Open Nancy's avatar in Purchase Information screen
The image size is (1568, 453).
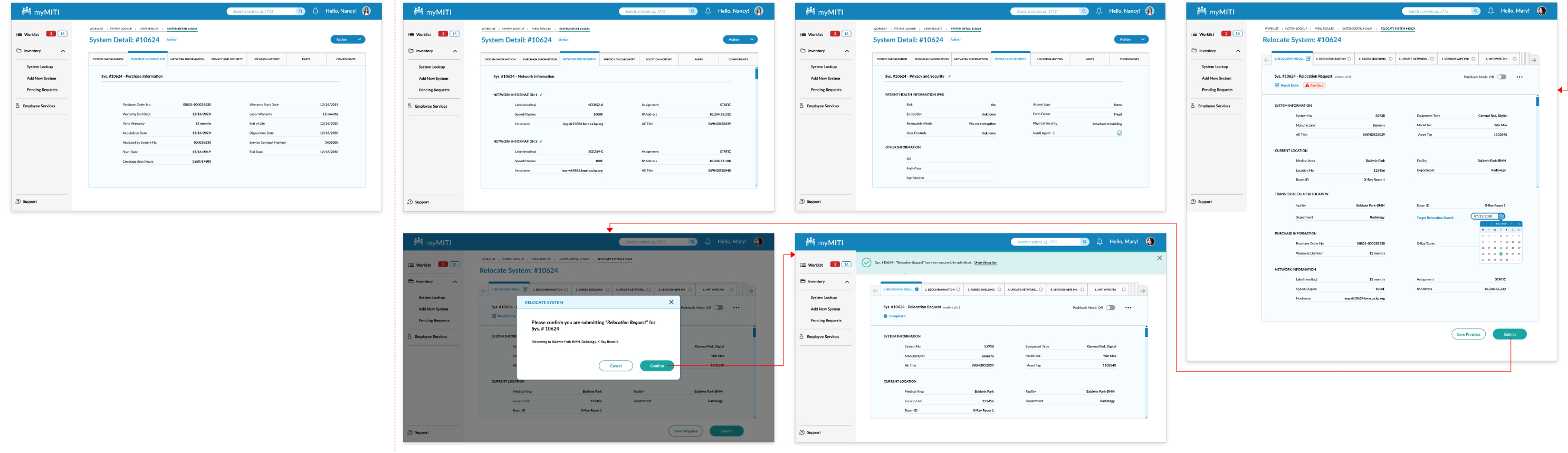point(367,11)
